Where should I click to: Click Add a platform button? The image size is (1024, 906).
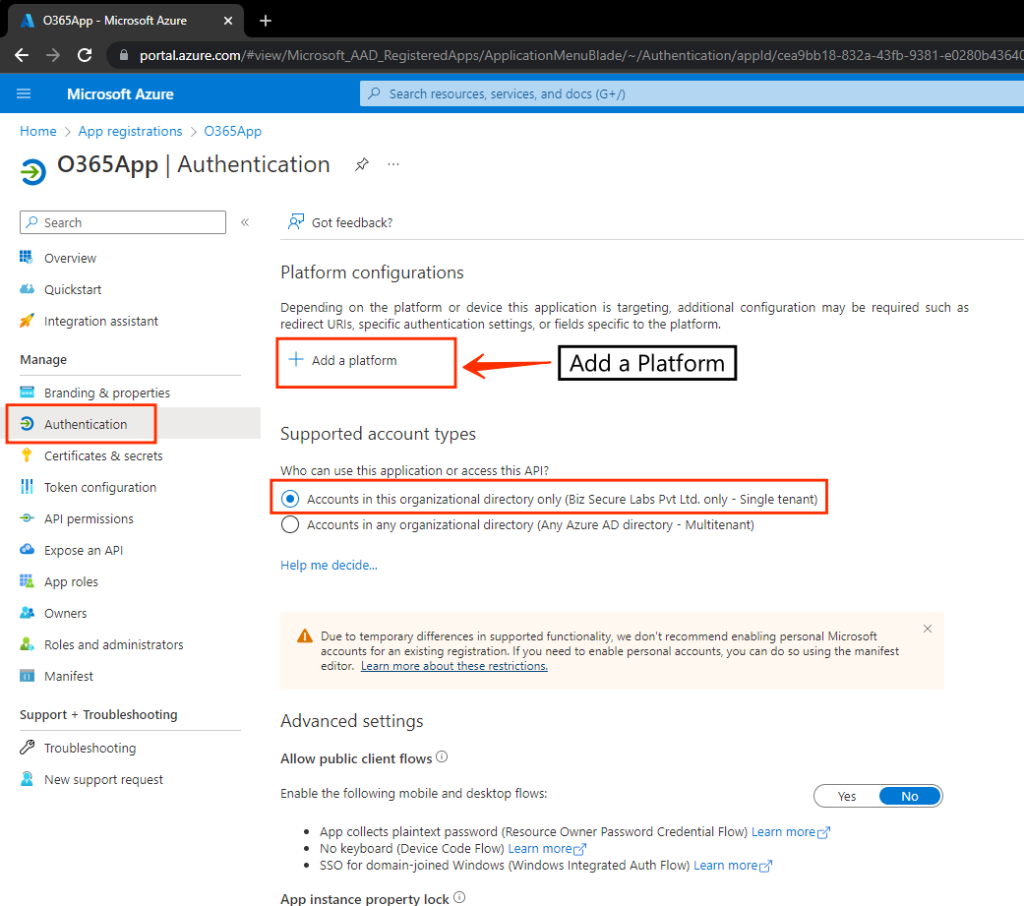coord(343,361)
